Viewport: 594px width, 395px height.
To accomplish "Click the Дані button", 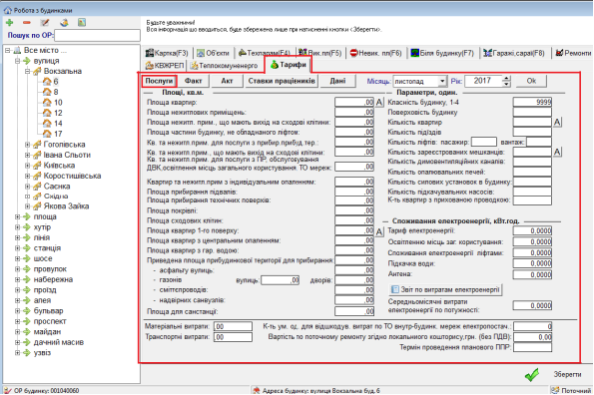I will tap(338, 81).
